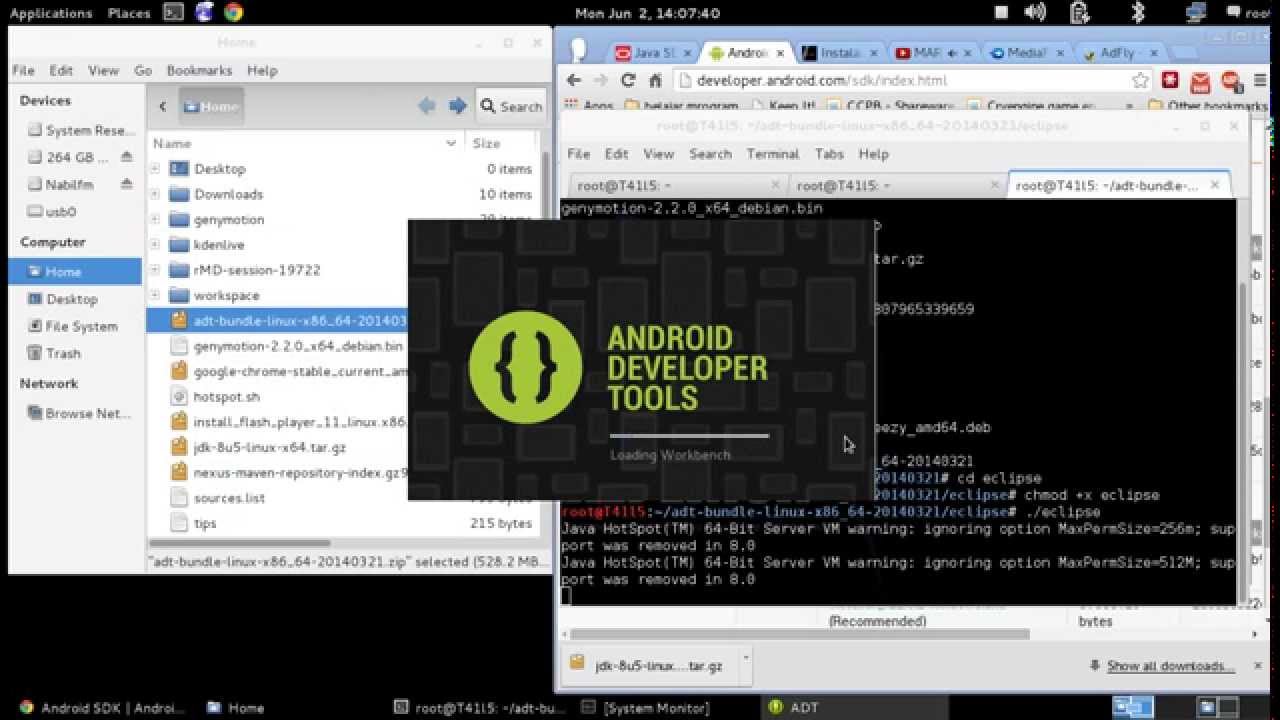The width and height of the screenshot is (1280, 720).
Task: Open the Tabs menu in the terminal window
Action: tap(829, 154)
